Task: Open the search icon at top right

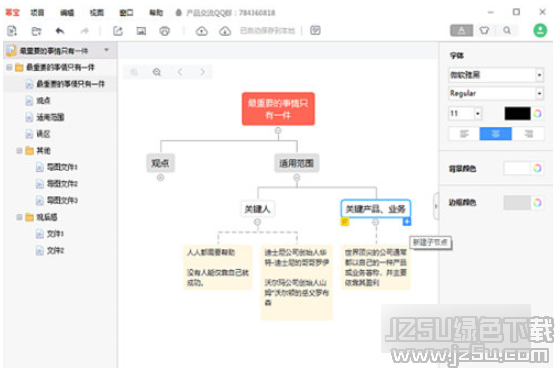Action: tap(507, 30)
